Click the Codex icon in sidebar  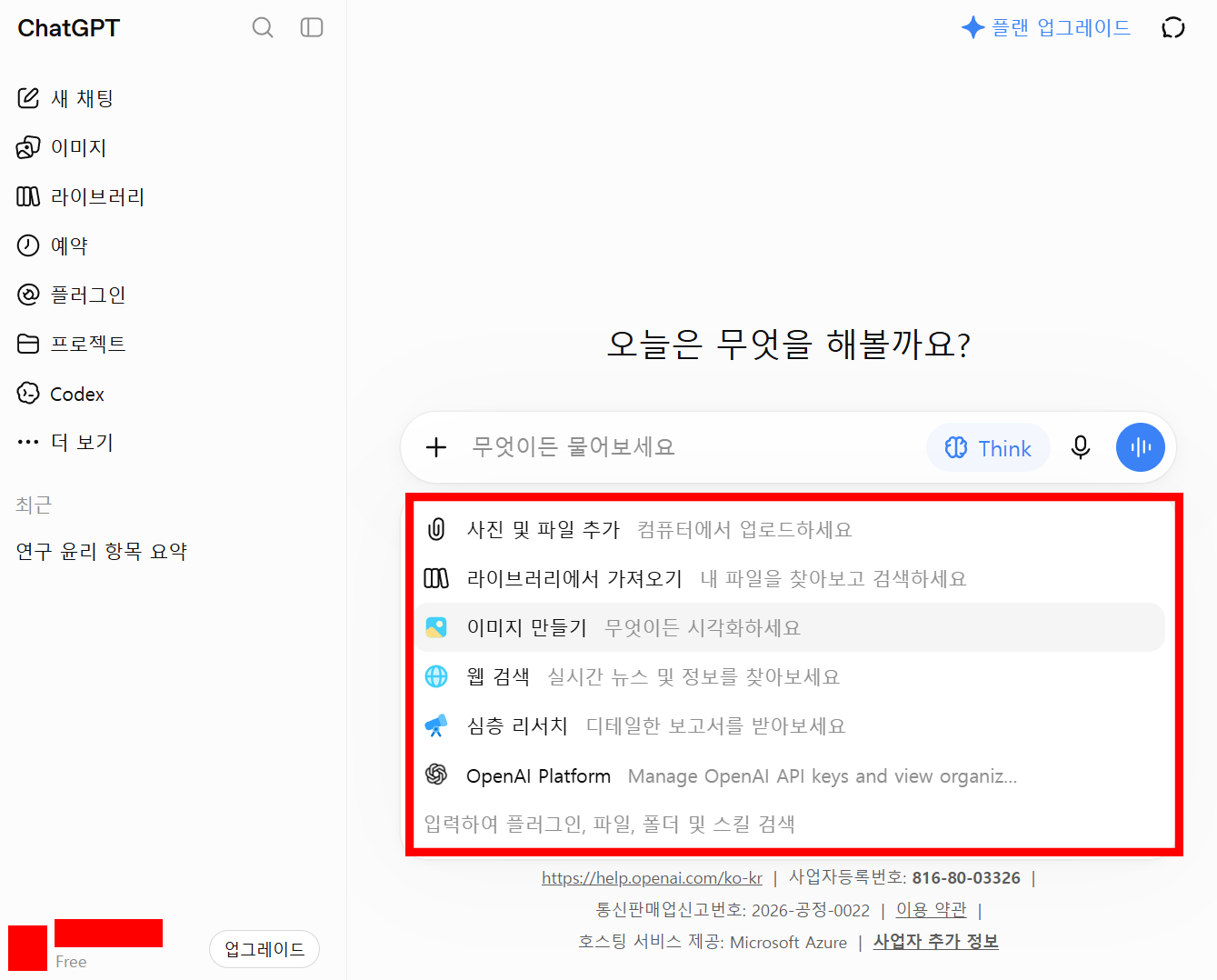click(28, 393)
